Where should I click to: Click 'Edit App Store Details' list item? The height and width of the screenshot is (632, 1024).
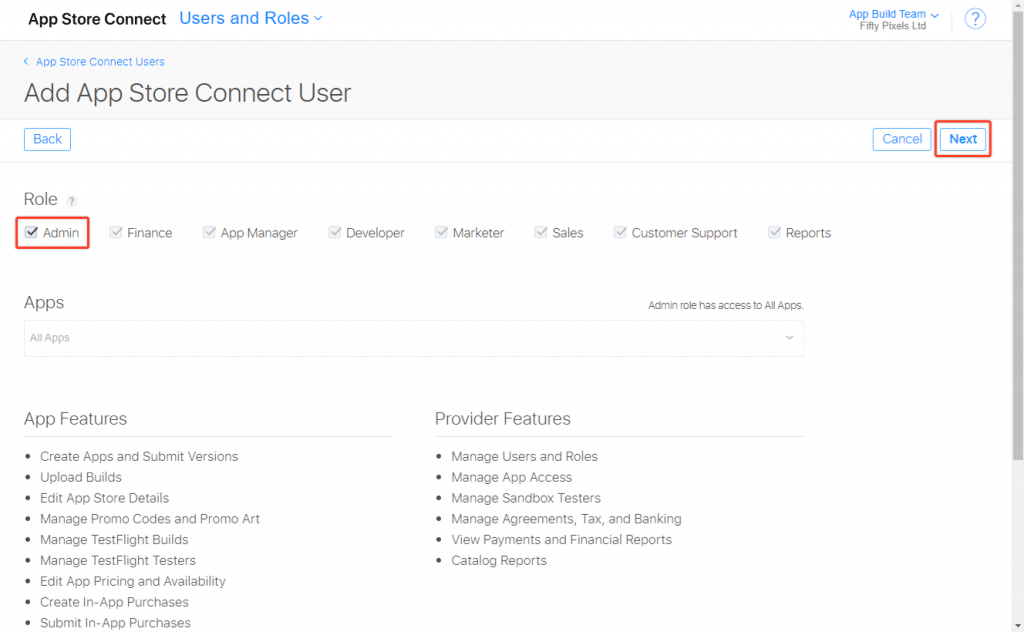104,498
